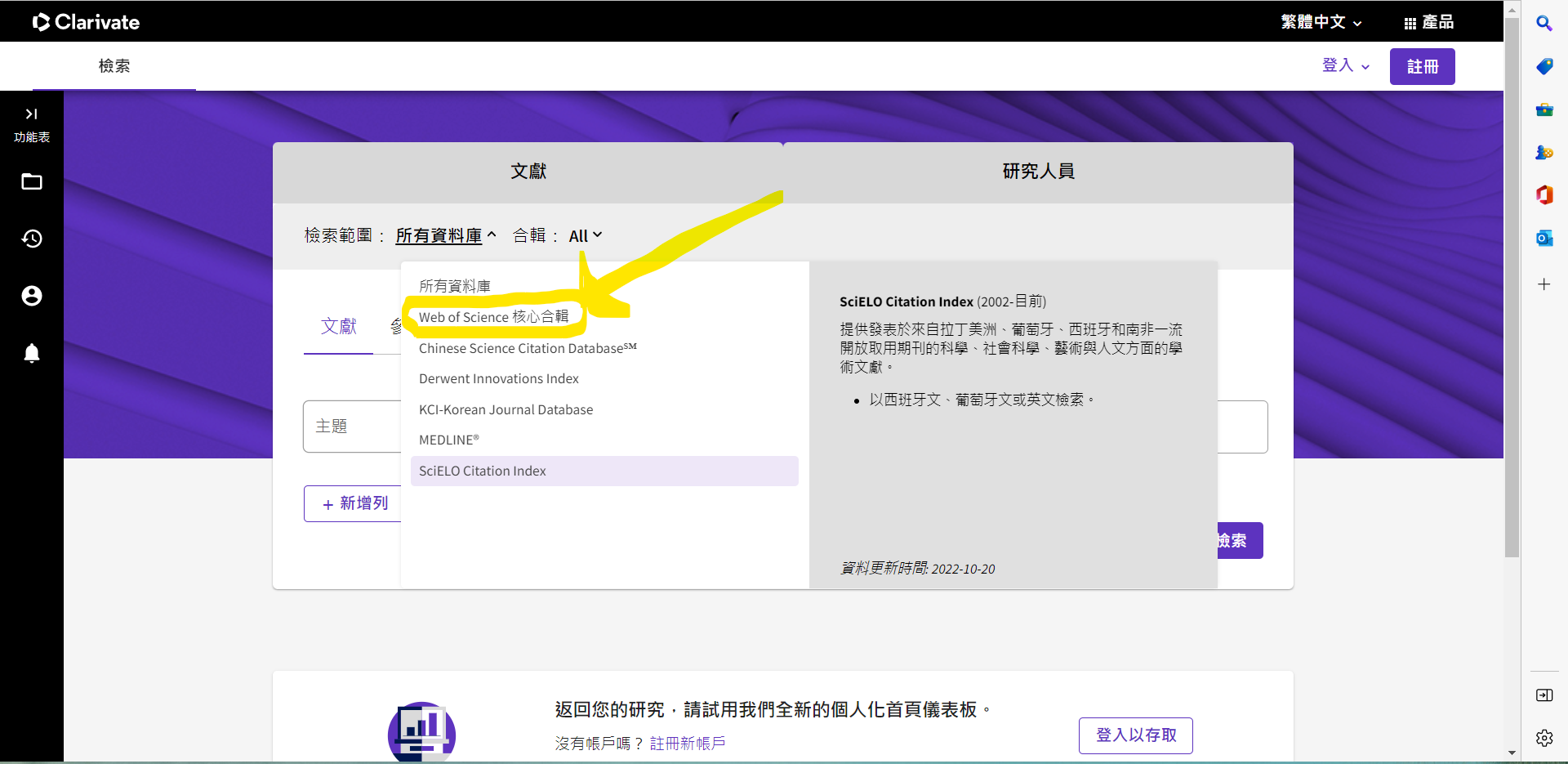
Task: Select Web of Science 核心合輯 from the list
Action: pyautogui.click(x=494, y=317)
